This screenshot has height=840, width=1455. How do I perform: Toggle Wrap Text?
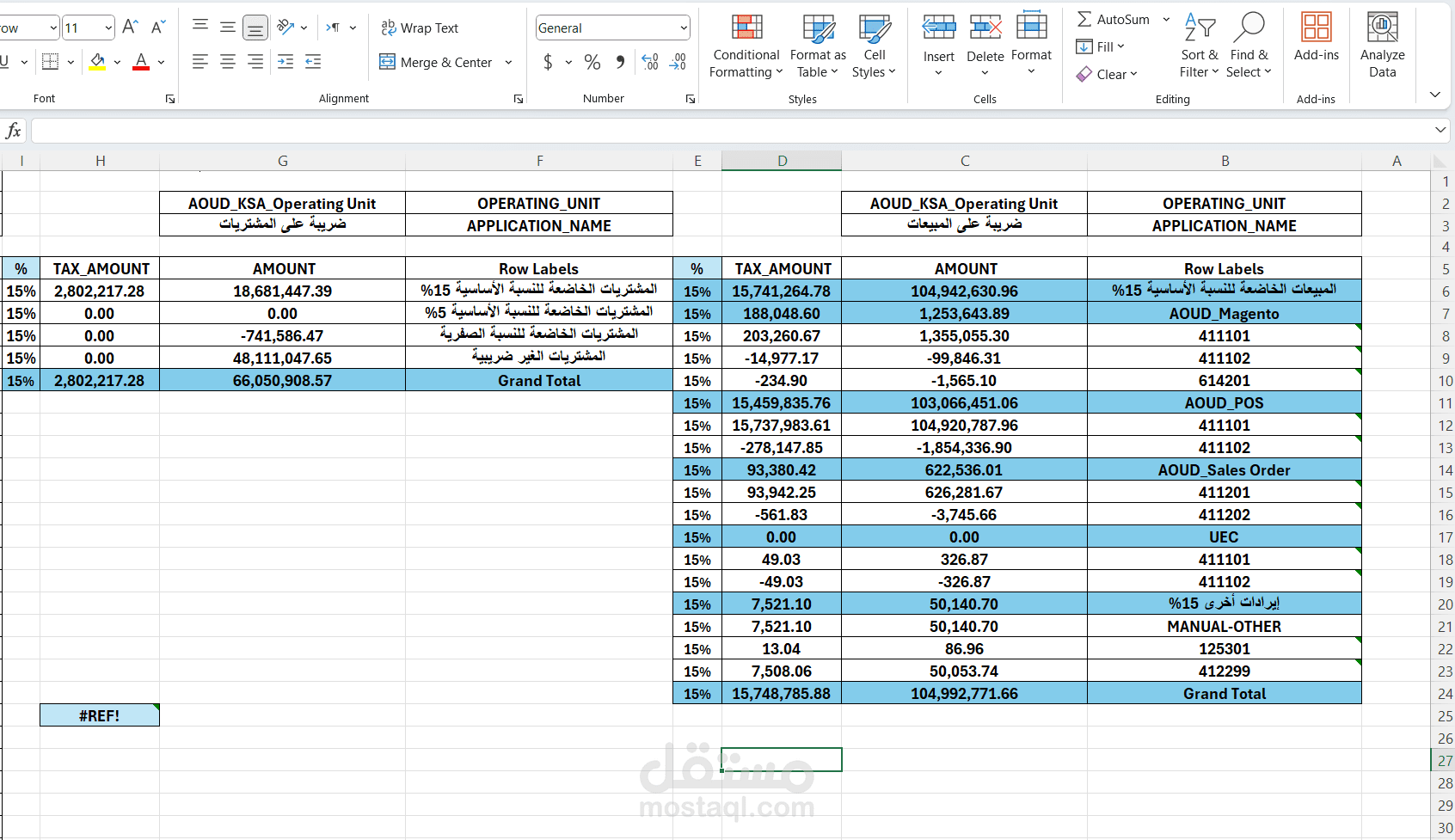tap(420, 28)
